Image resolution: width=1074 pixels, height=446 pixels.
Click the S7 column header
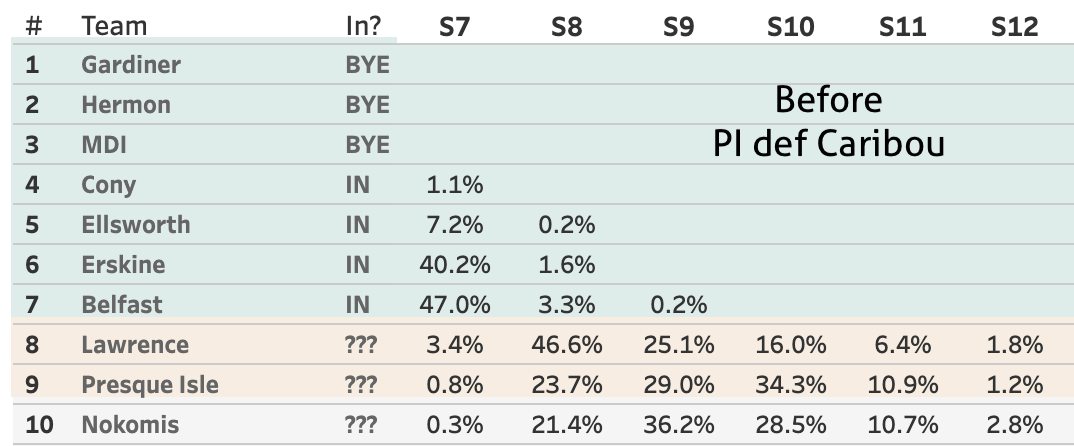pos(454,27)
